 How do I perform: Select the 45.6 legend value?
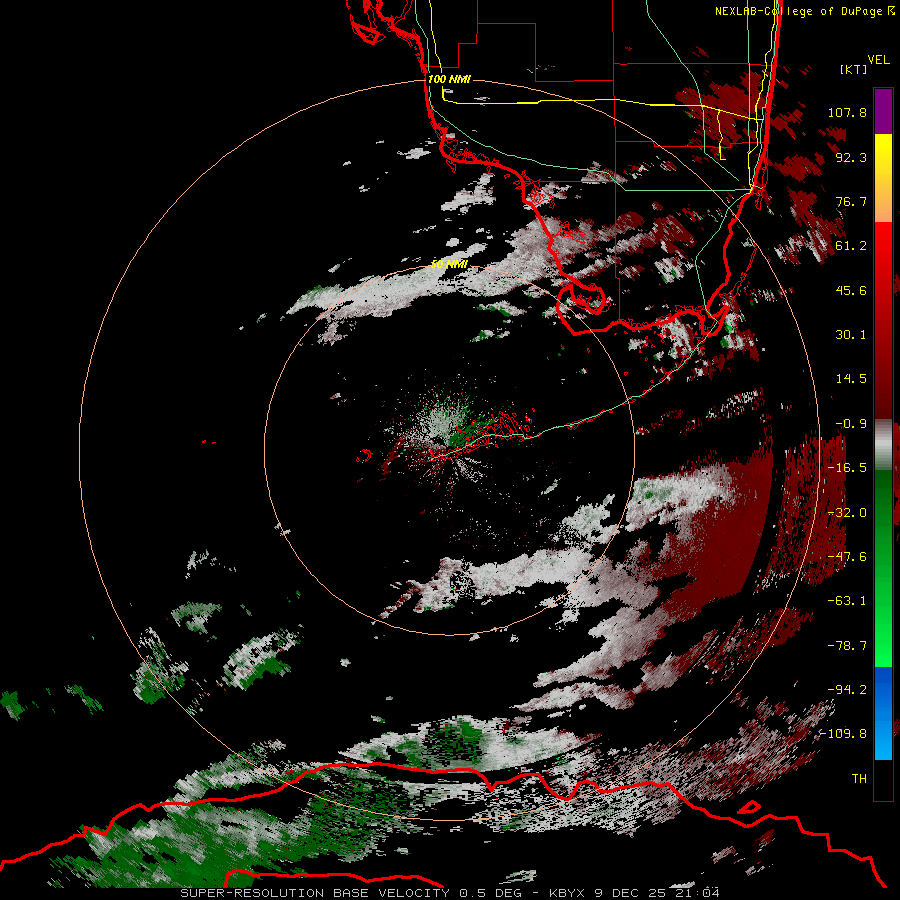tap(851, 290)
